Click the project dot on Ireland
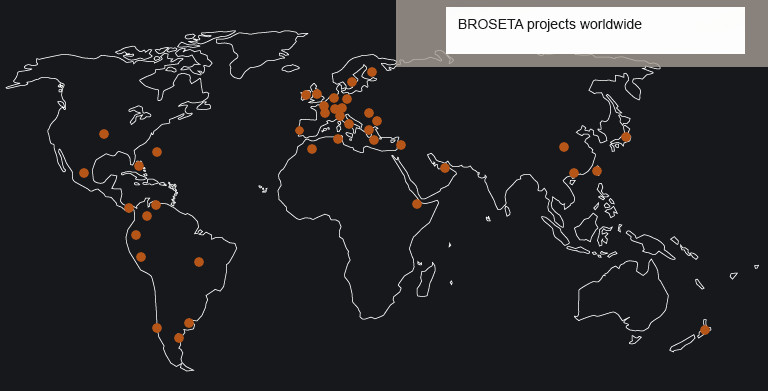768x391 pixels. (x=306, y=95)
